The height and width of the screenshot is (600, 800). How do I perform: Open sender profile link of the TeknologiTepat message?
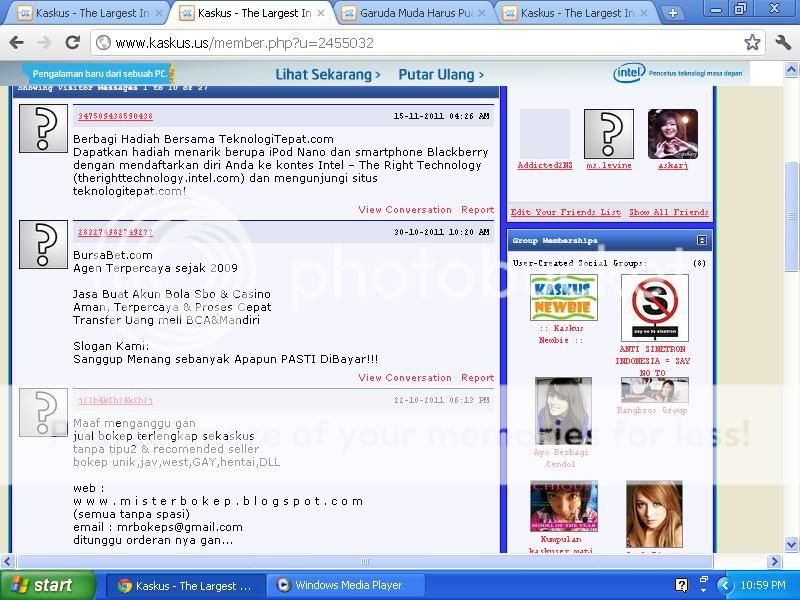[x=115, y=116]
